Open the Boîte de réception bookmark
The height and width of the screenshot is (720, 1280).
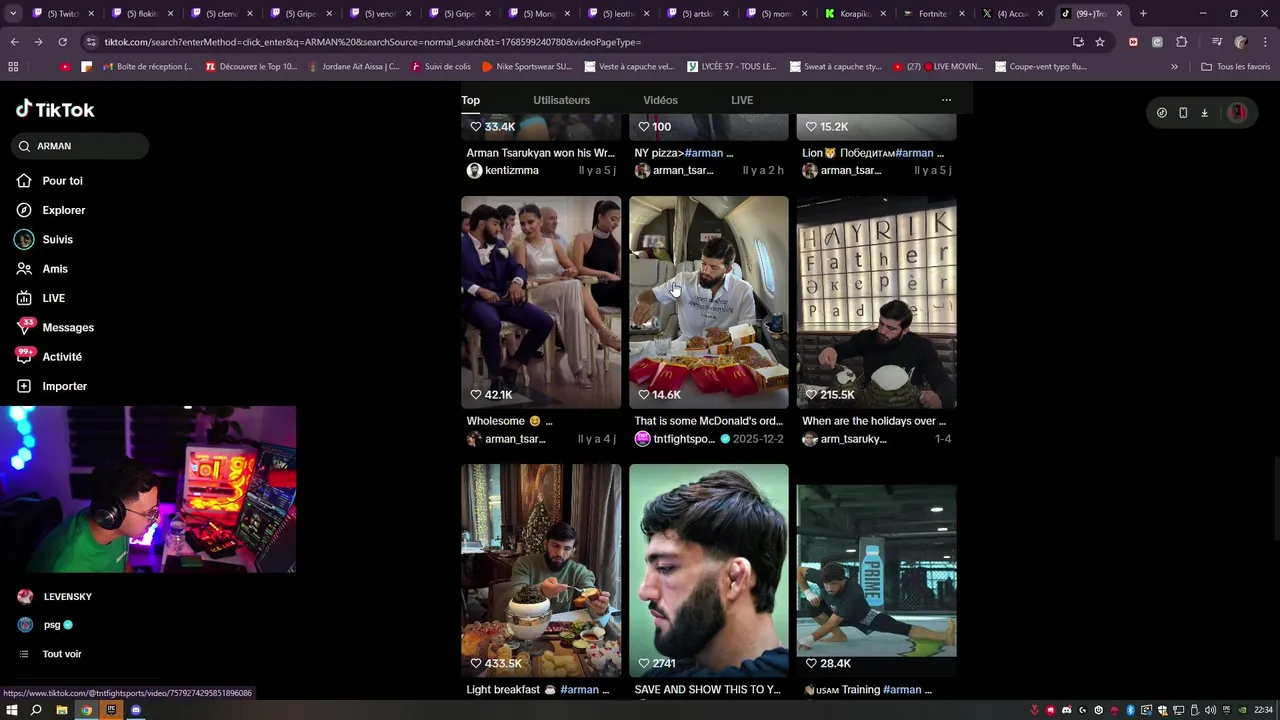pyautogui.click(x=148, y=66)
